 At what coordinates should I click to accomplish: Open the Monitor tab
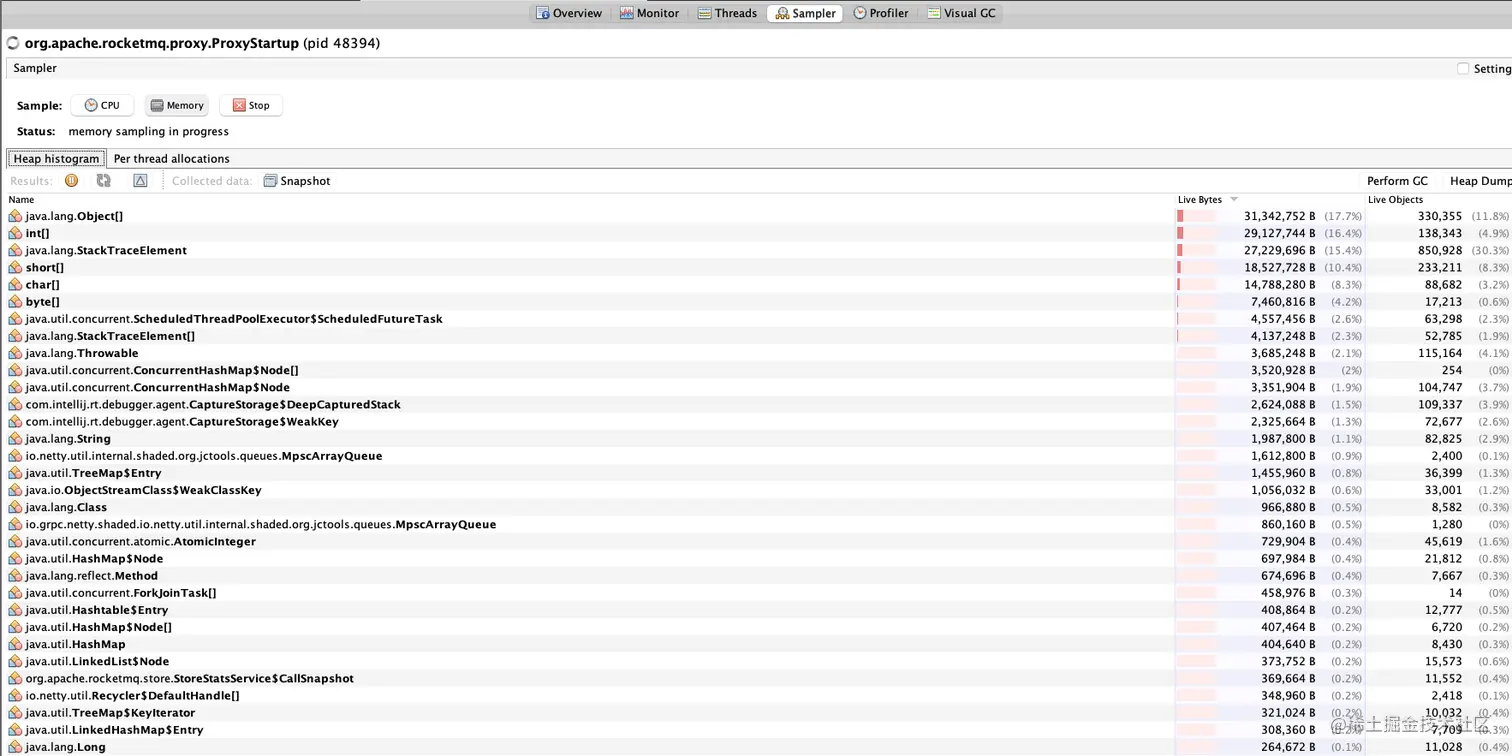[x=649, y=13]
